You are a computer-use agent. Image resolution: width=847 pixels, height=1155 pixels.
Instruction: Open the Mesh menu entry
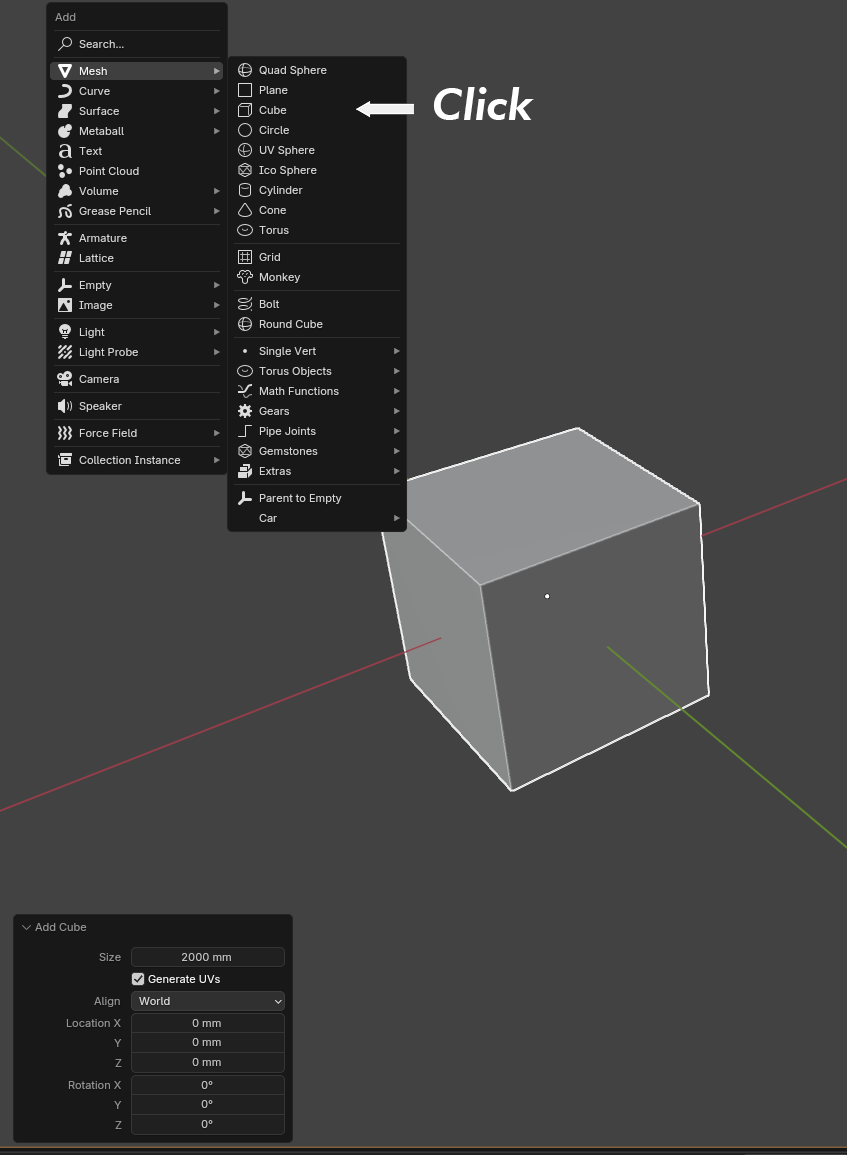tap(137, 71)
